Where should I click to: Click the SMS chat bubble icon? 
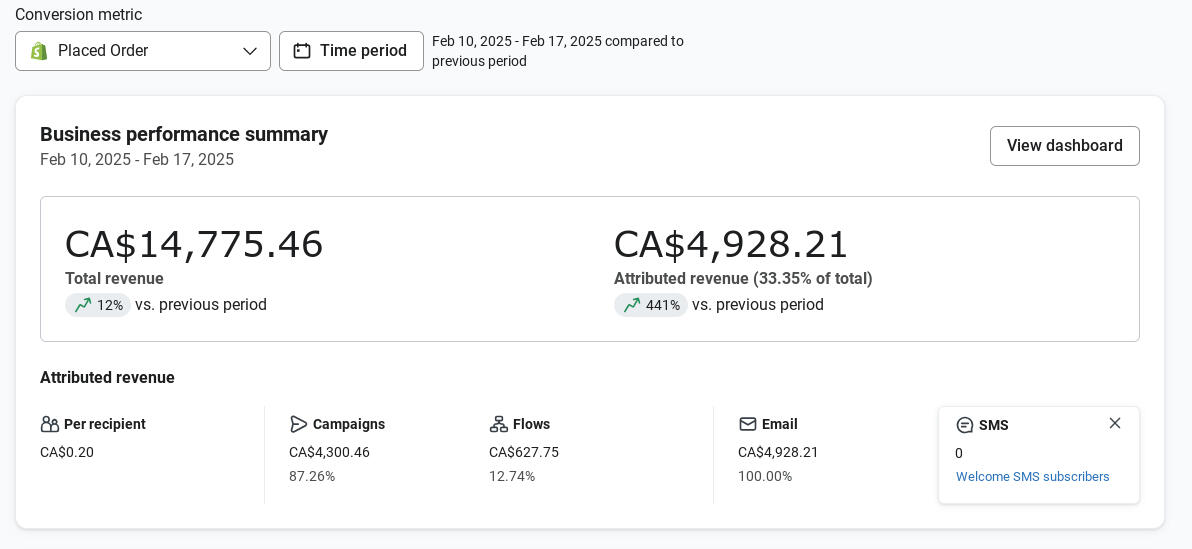coord(965,425)
